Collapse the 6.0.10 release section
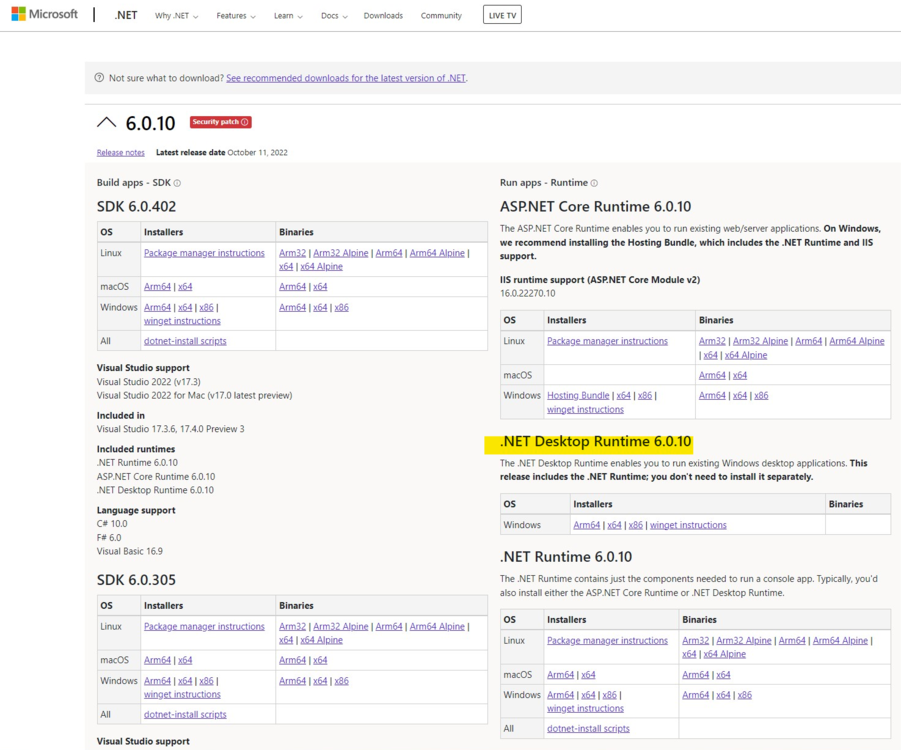The height and width of the screenshot is (750, 901). click(x=106, y=123)
